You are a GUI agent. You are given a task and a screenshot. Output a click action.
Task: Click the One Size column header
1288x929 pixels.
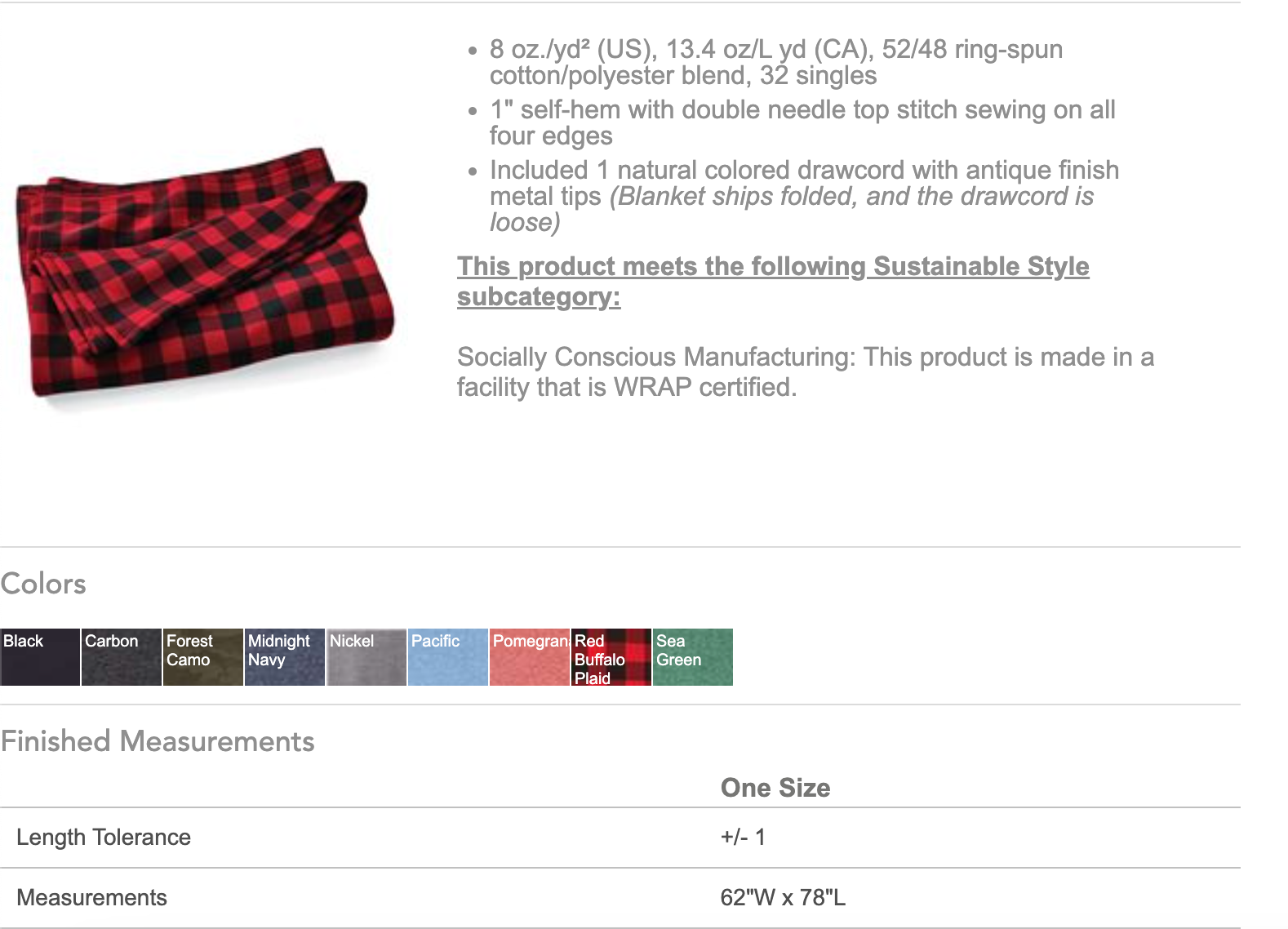coord(775,788)
